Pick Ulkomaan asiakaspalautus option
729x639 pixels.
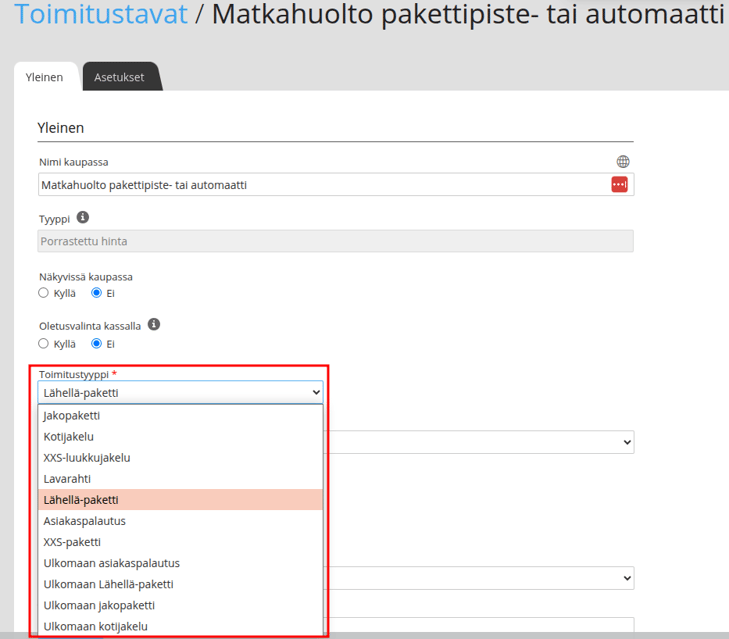point(180,563)
